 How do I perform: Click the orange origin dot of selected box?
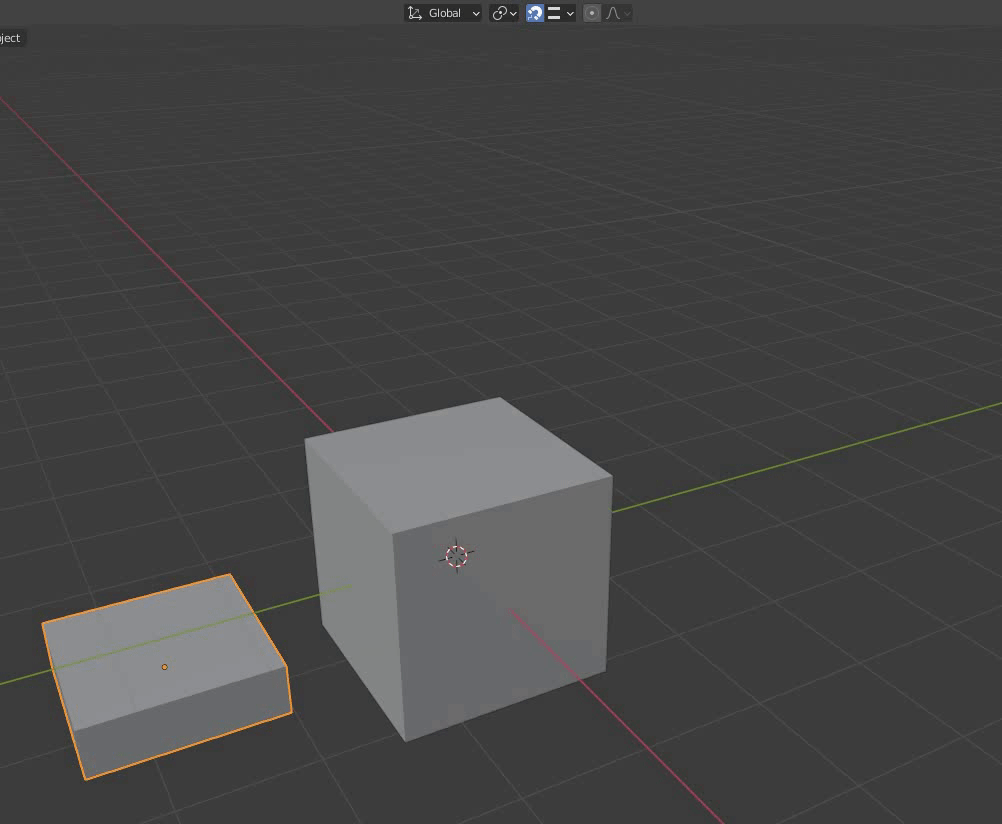point(164,667)
